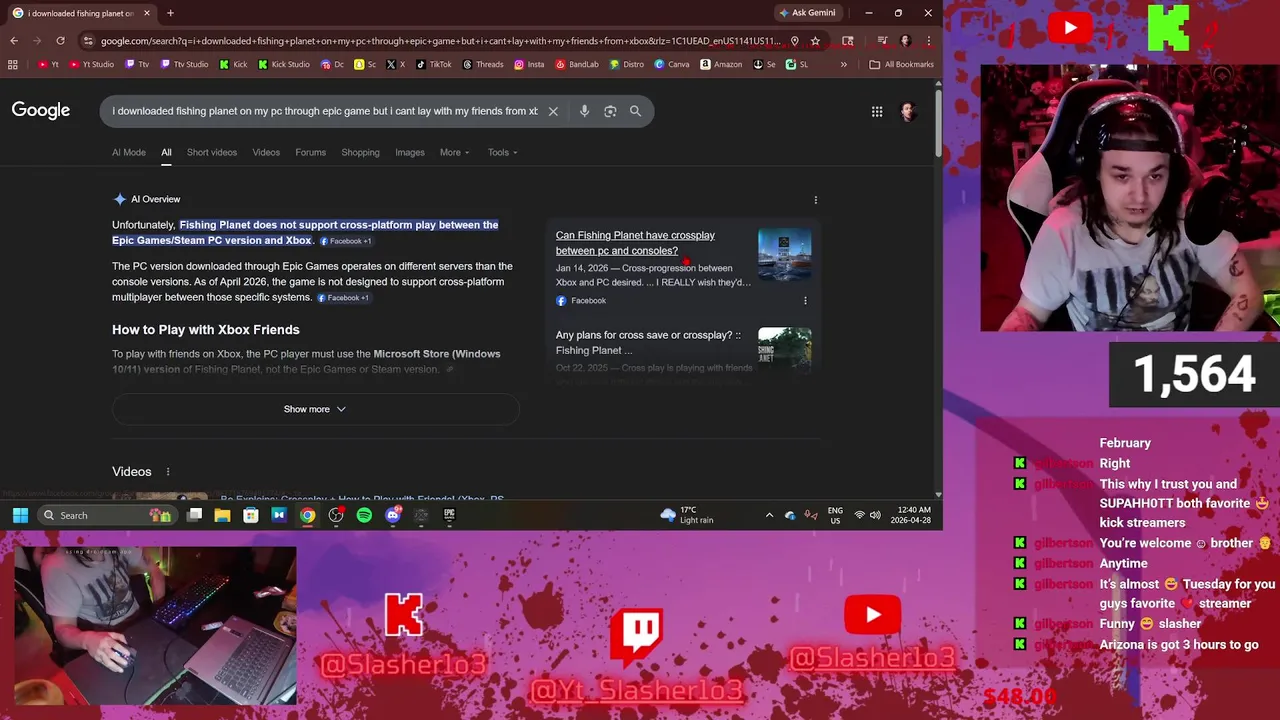Click the crossplay result thumbnail

[785, 256]
